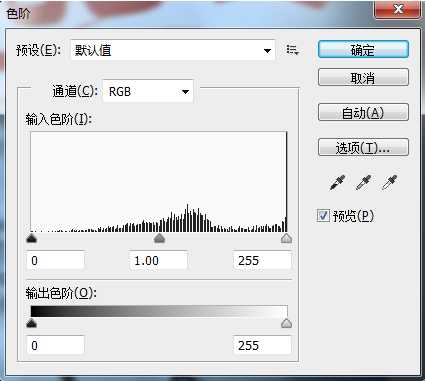425x381 pixels.
Task: Grab the input midtone gamma slider
Action: click(x=159, y=238)
